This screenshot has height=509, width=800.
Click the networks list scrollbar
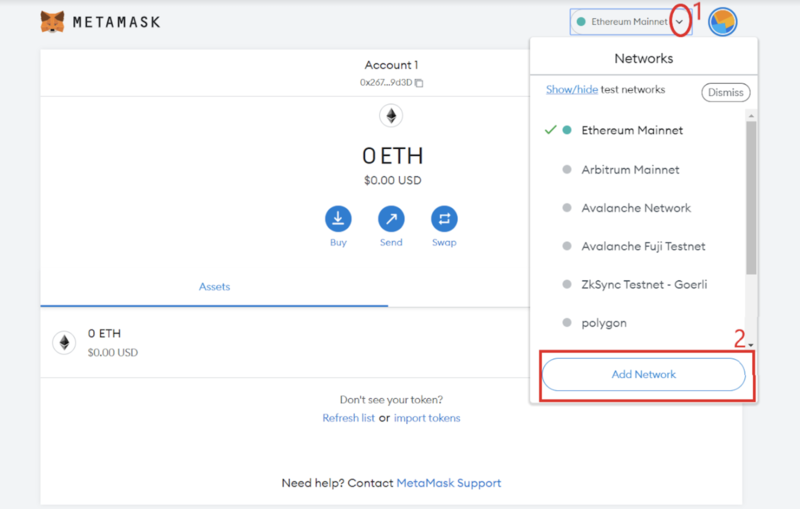click(x=751, y=198)
